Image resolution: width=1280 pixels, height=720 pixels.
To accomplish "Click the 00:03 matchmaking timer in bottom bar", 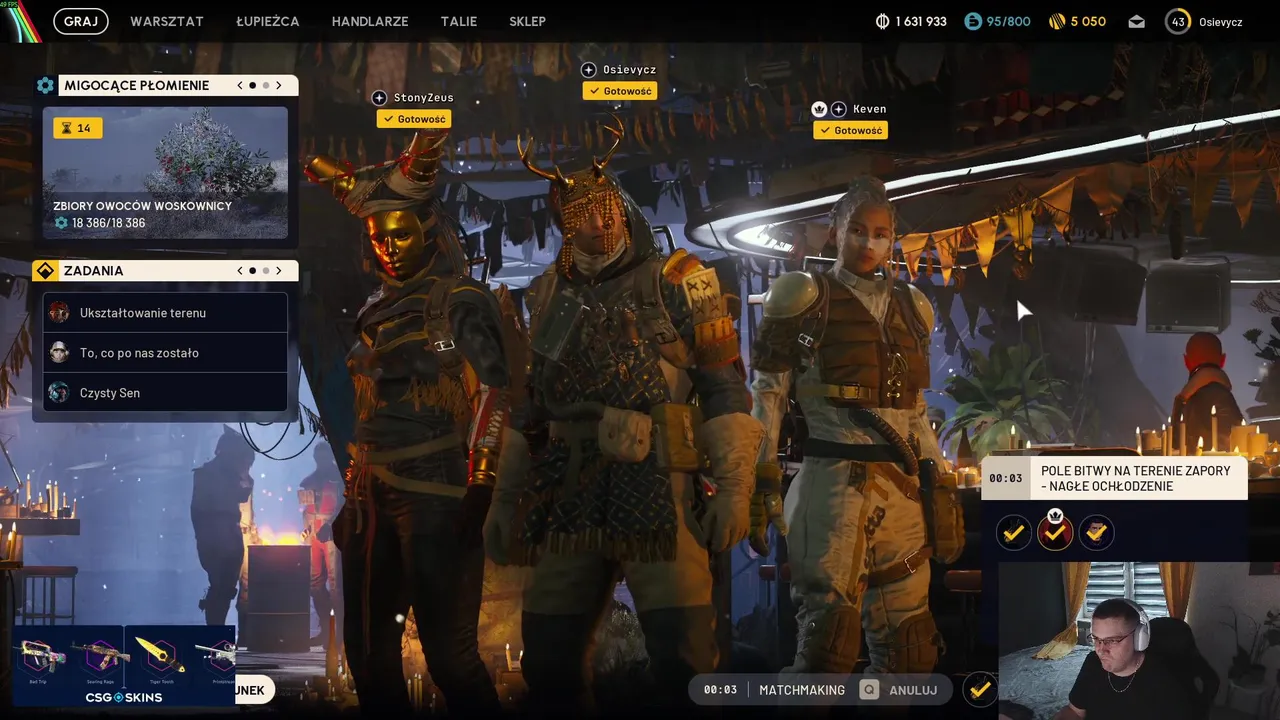I will [x=720, y=690].
